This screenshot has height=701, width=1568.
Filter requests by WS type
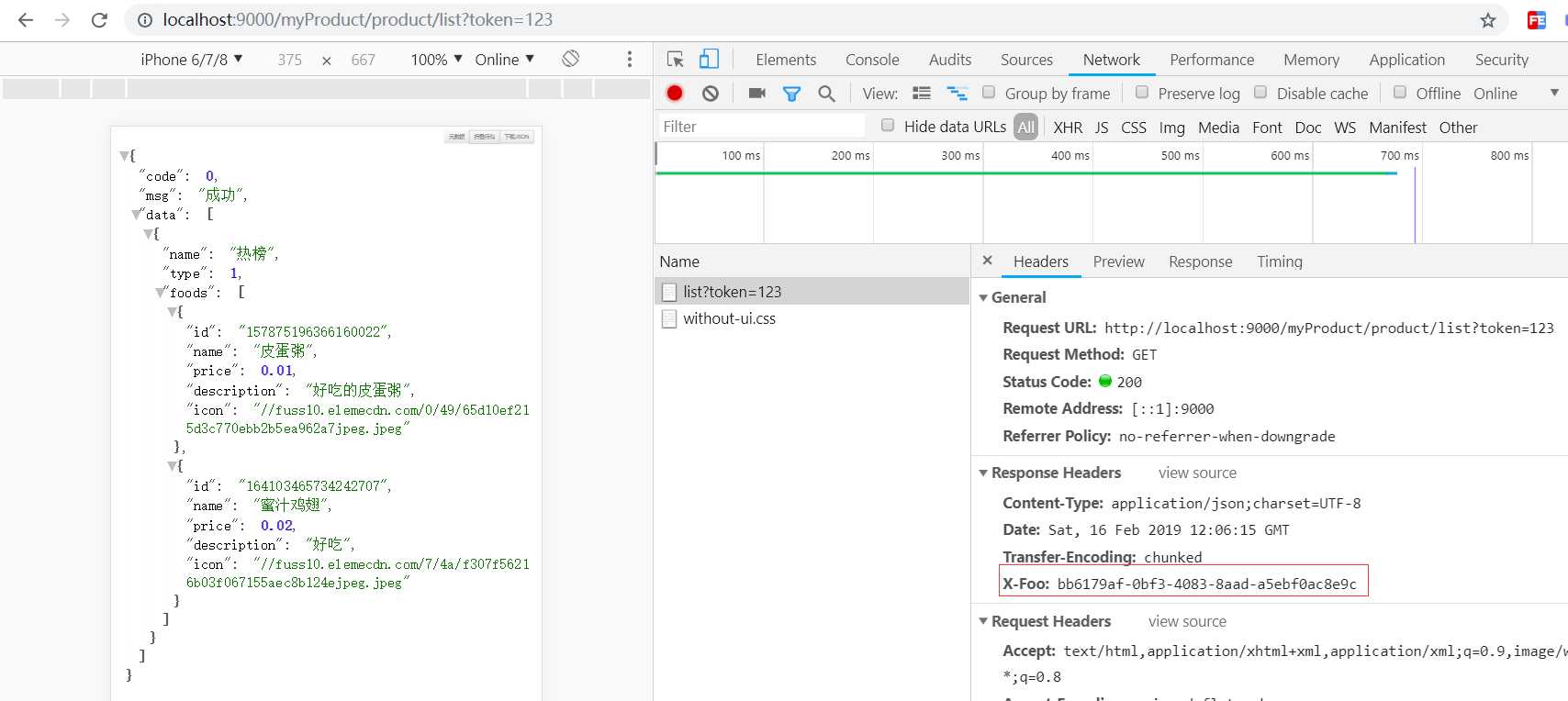(x=1345, y=128)
